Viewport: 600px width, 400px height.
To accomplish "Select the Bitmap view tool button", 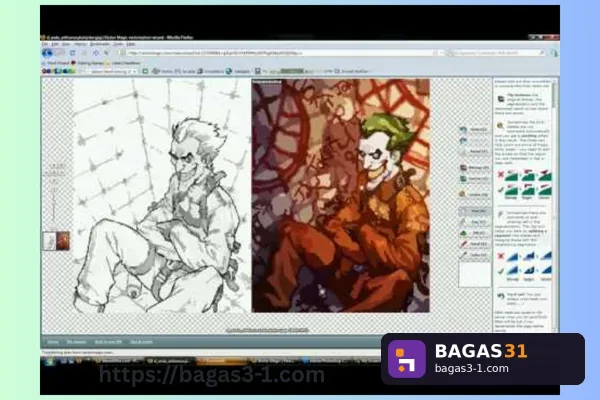I will (x=474, y=168).
